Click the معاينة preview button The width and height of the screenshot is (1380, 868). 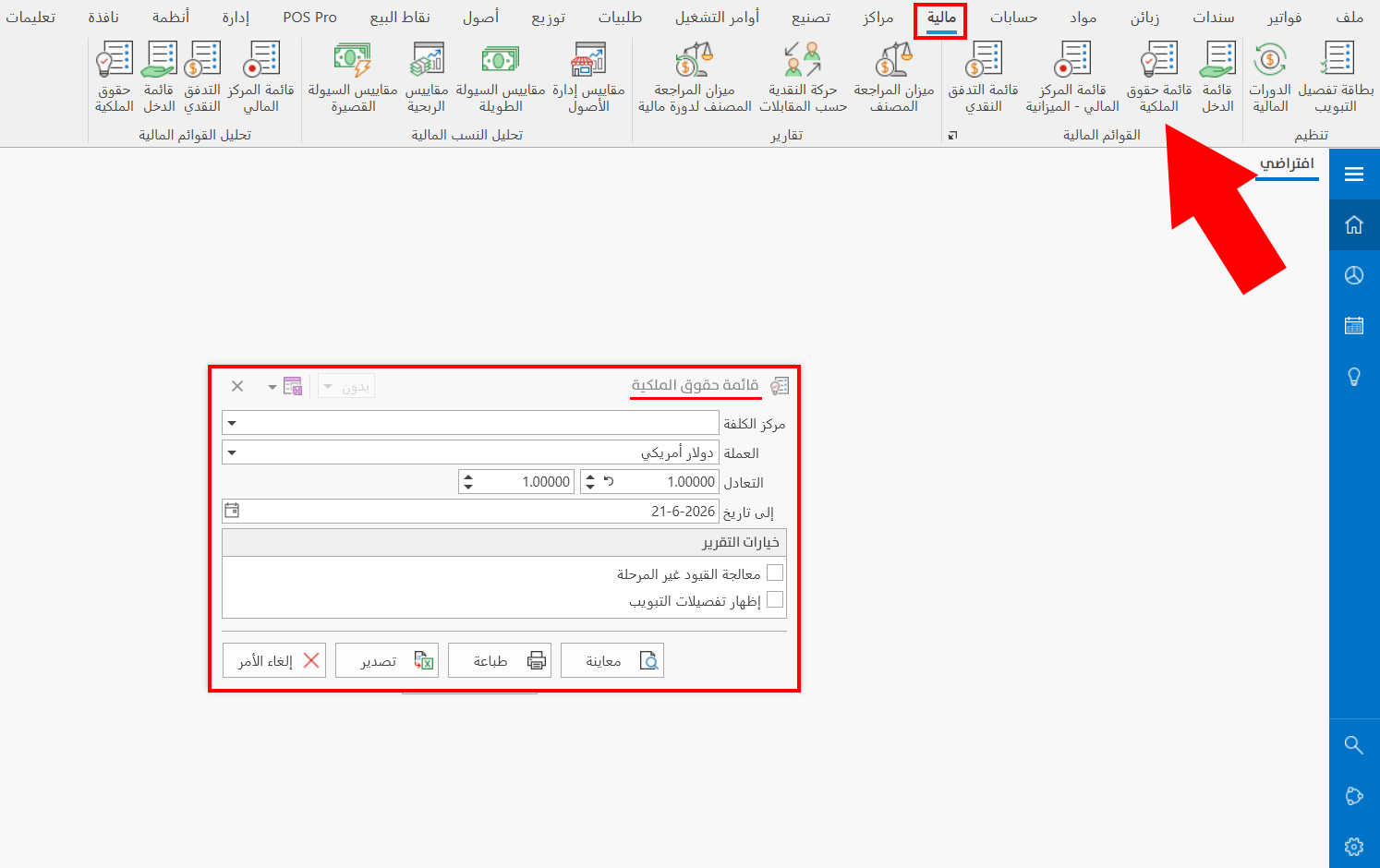pos(612,660)
